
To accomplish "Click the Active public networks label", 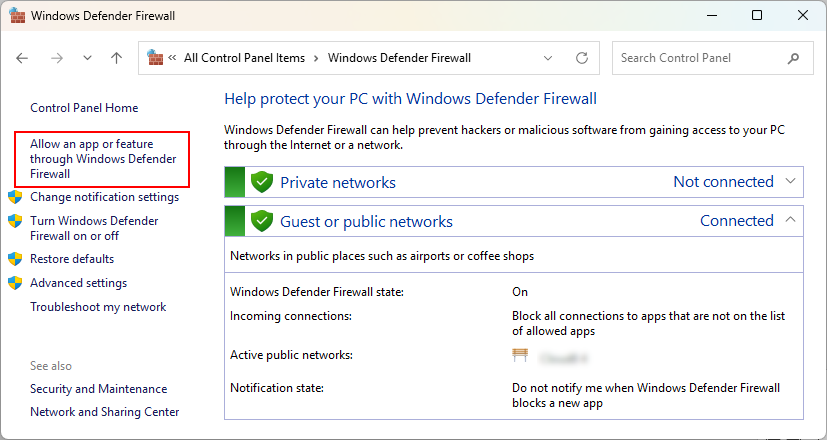I will [x=291, y=355].
